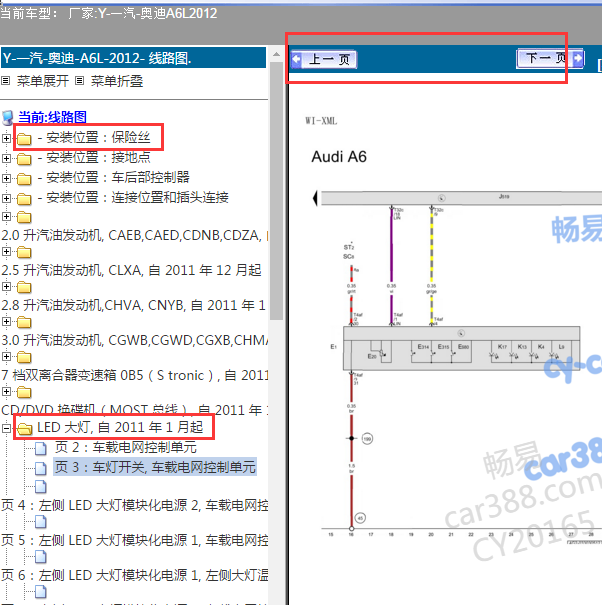
Task: Expand the 3.0 升汽油发动机 folder node
Action: click(x=6, y=321)
